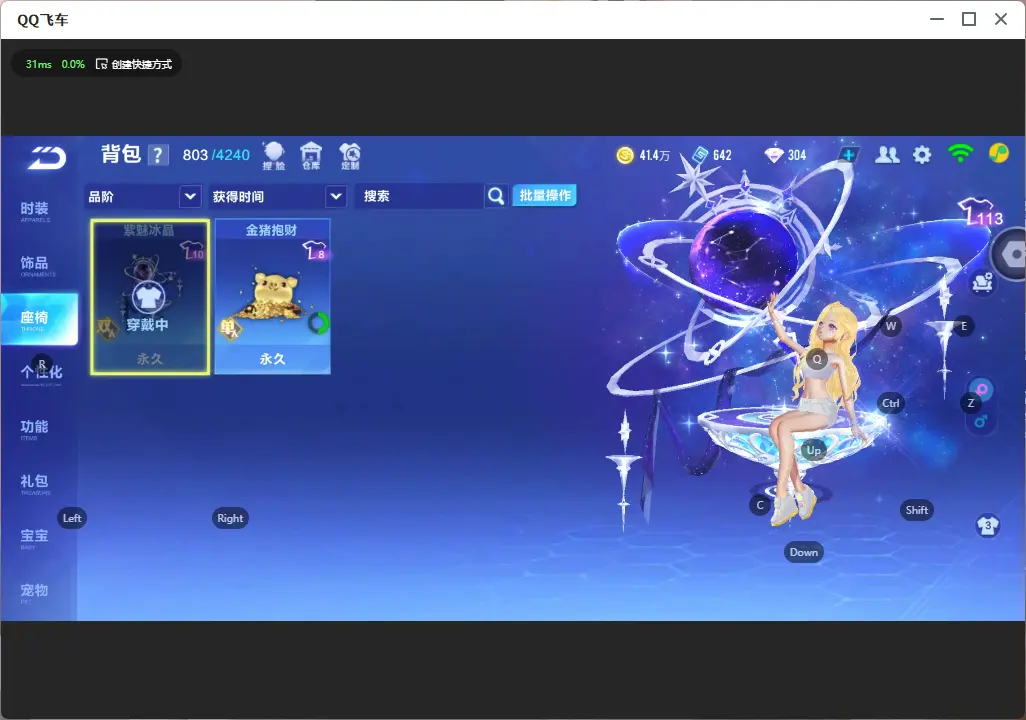Click the magnifier search icon
This screenshot has width=1026, height=720.
tap(496, 196)
